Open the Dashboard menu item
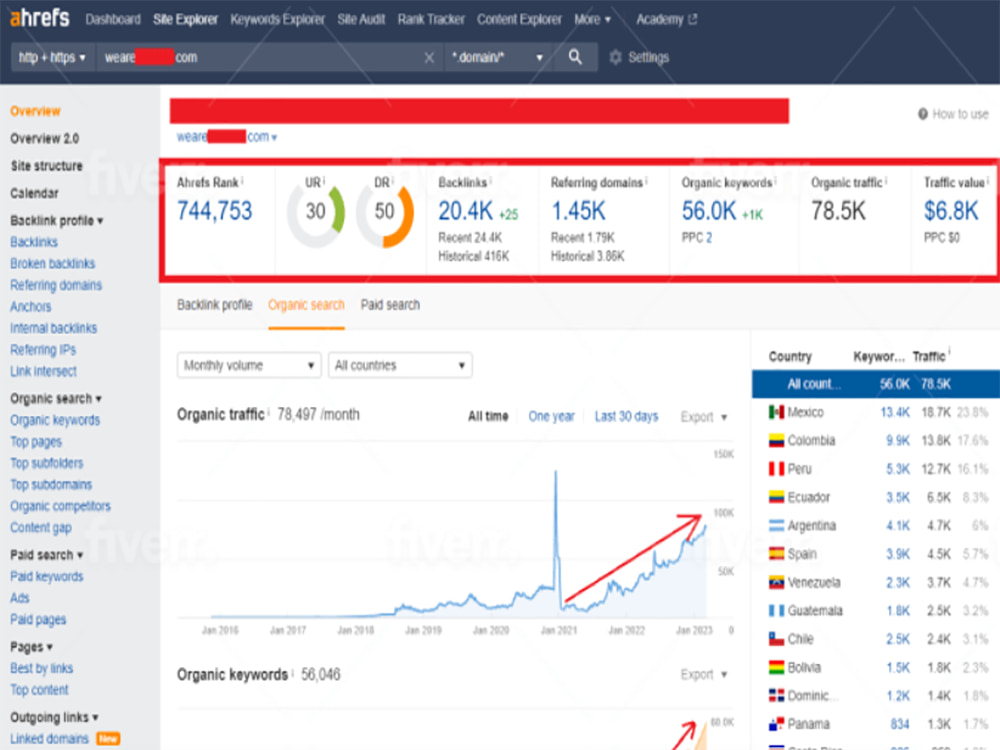The height and width of the screenshot is (750, 1000). pyautogui.click(x=113, y=20)
